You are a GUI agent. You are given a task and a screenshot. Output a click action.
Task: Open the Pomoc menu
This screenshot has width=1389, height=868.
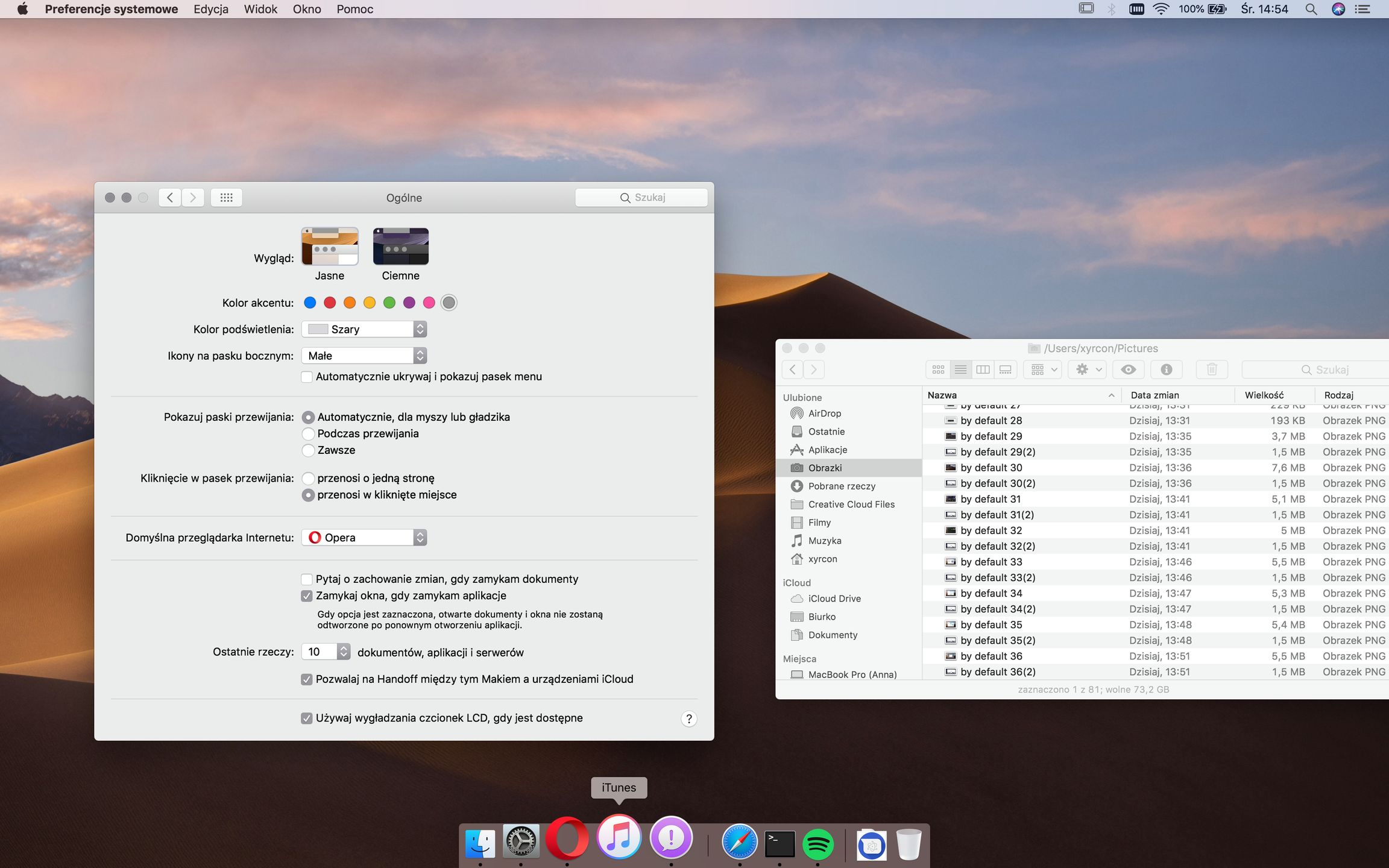354,9
